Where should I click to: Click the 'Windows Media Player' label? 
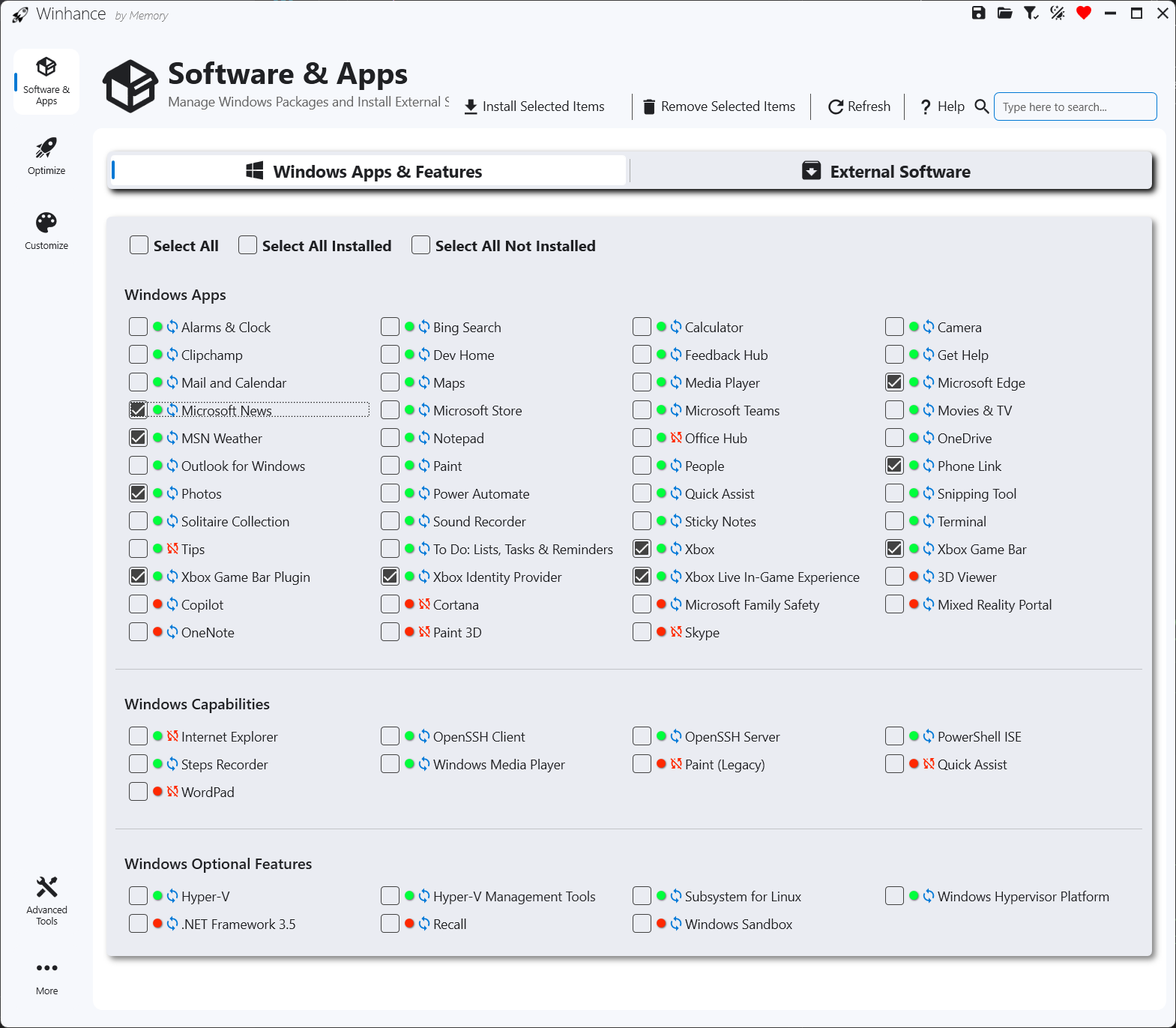pyautogui.click(x=499, y=764)
